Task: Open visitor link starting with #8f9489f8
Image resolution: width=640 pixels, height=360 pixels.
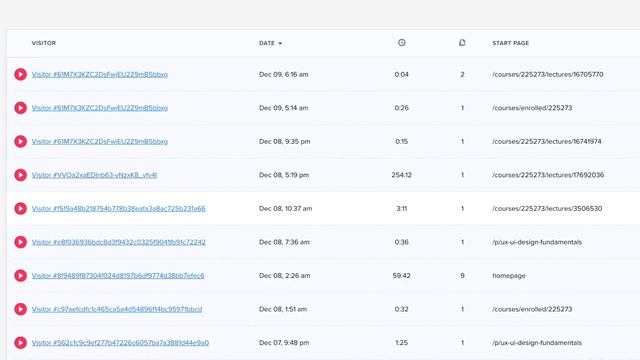Action: (118, 276)
